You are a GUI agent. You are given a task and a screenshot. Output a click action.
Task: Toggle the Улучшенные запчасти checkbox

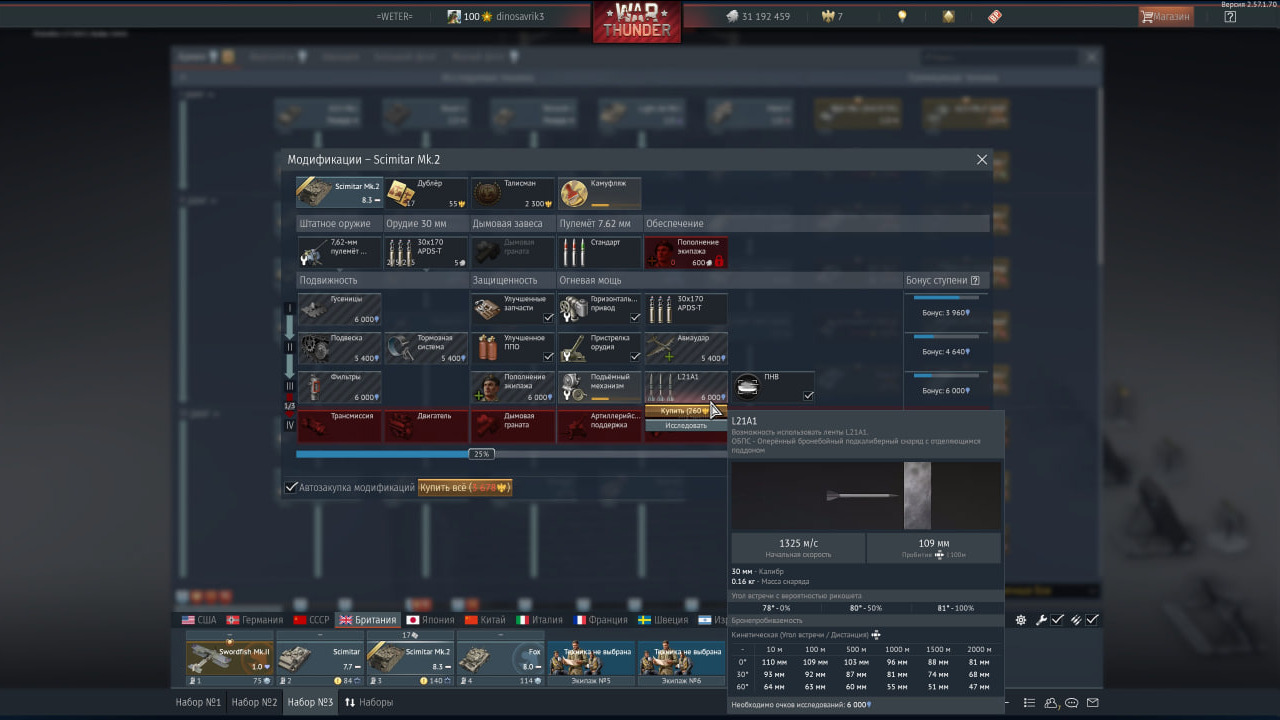[x=548, y=317]
